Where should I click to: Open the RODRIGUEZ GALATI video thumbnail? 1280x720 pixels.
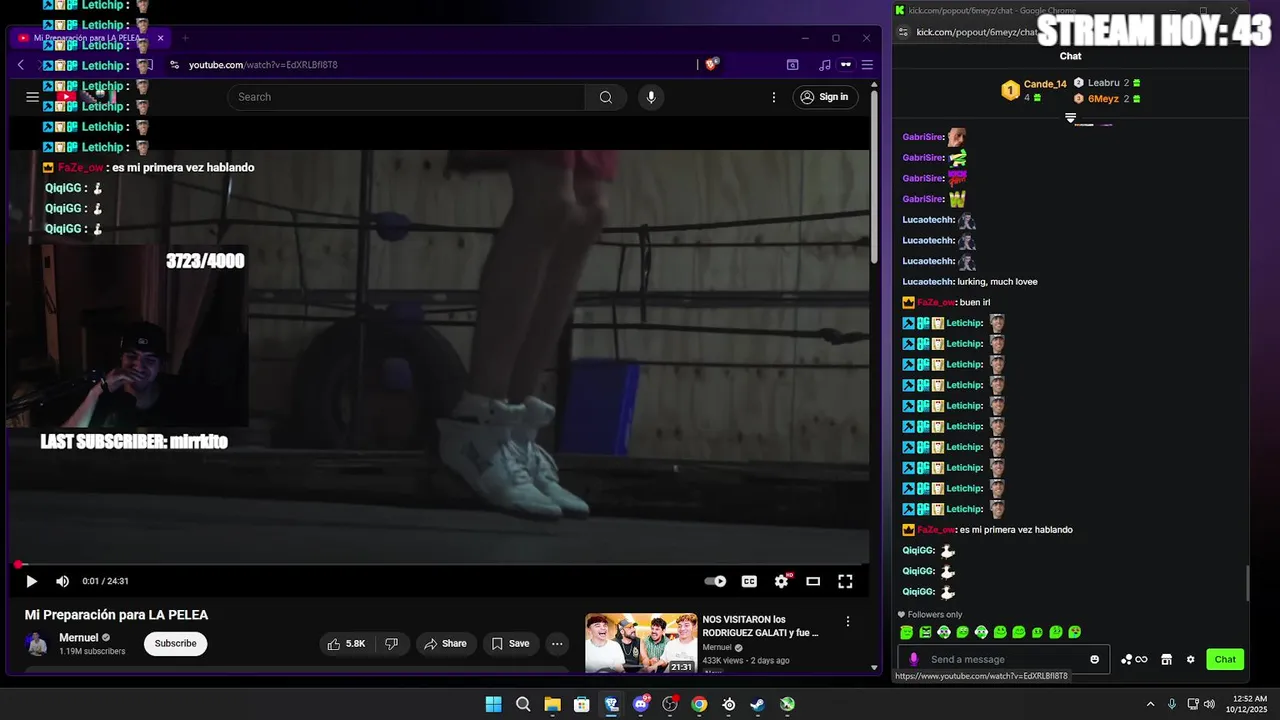pos(641,643)
